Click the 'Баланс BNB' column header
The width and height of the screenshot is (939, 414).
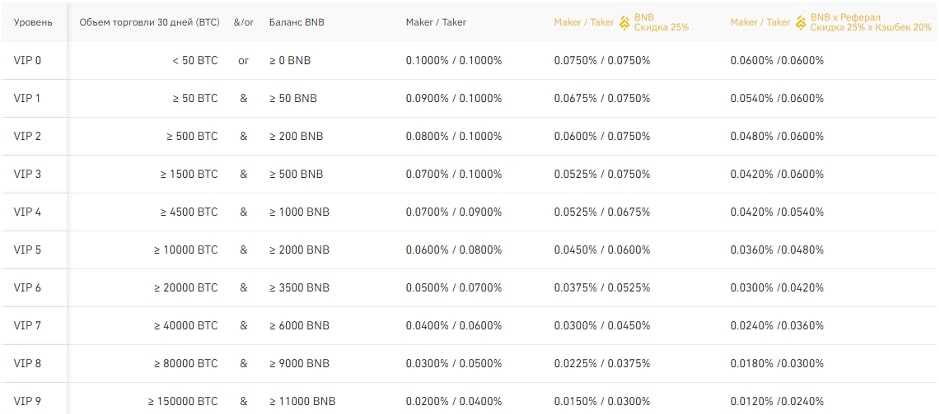[x=297, y=22]
